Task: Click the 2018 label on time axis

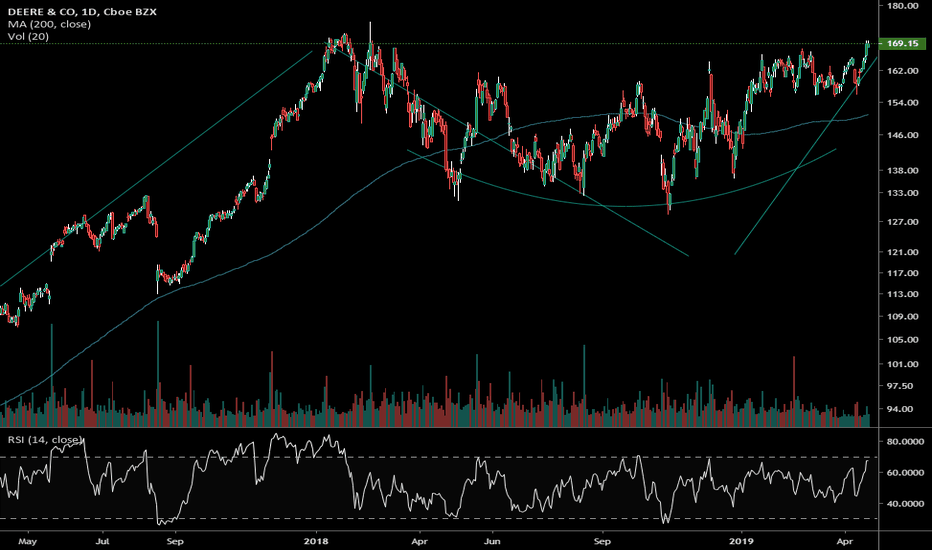Action: pyautogui.click(x=316, y=542)
